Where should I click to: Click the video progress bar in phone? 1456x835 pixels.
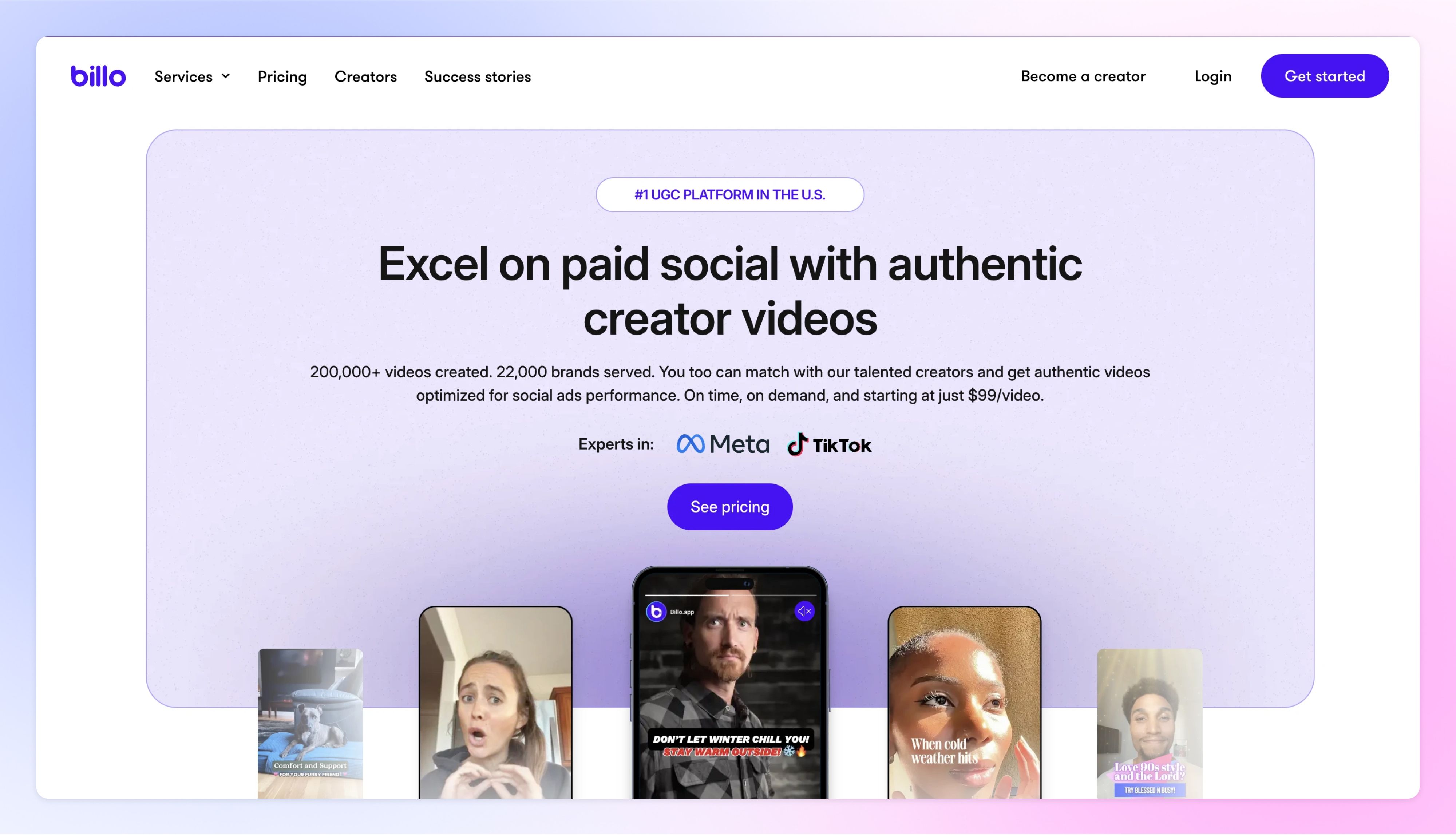(x=729, y=595)
